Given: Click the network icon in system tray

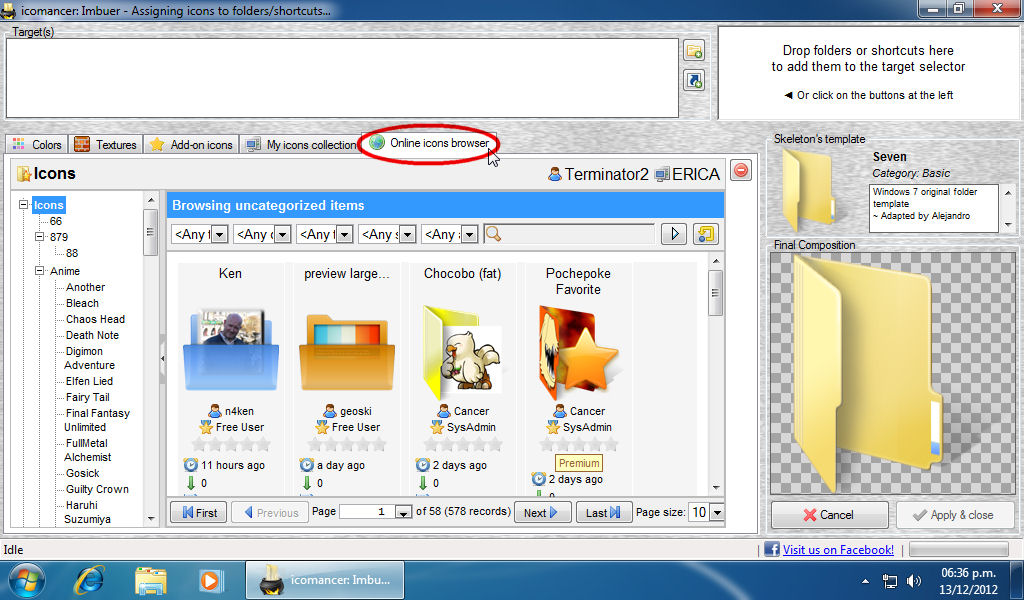Looking at the screenshot, I should [889, 580].
